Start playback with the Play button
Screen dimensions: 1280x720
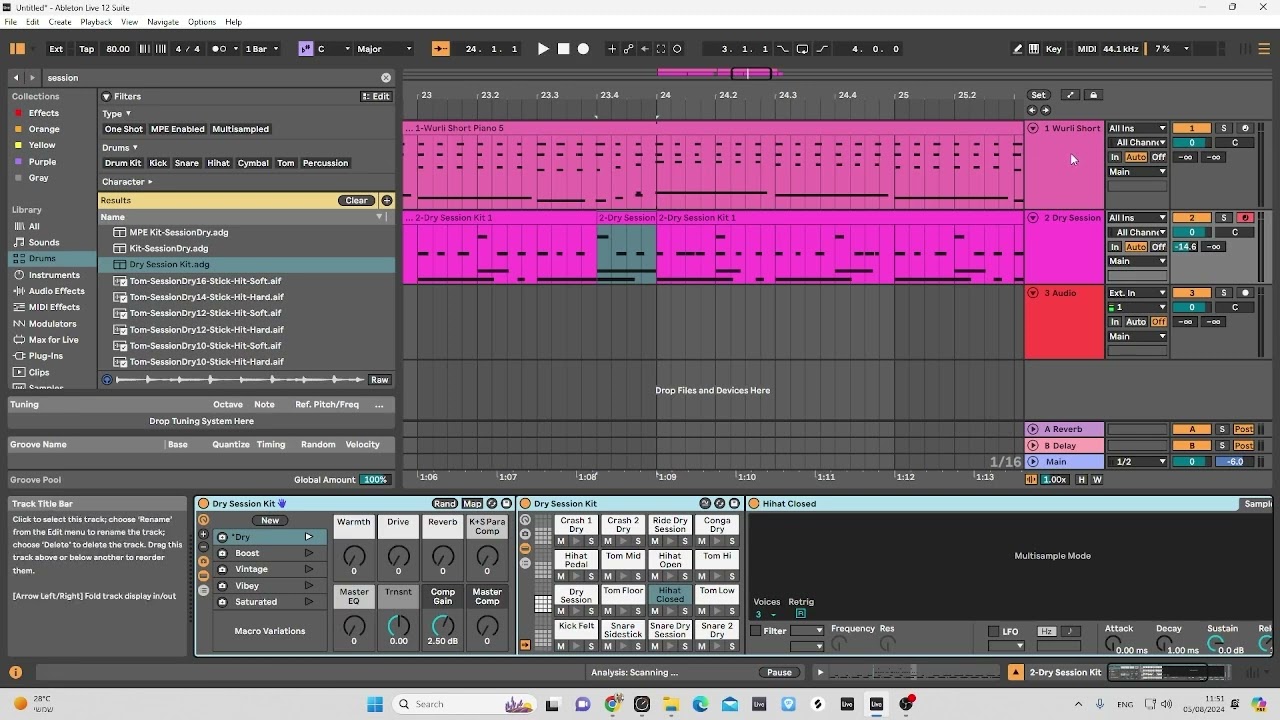[x=543, y=49]
